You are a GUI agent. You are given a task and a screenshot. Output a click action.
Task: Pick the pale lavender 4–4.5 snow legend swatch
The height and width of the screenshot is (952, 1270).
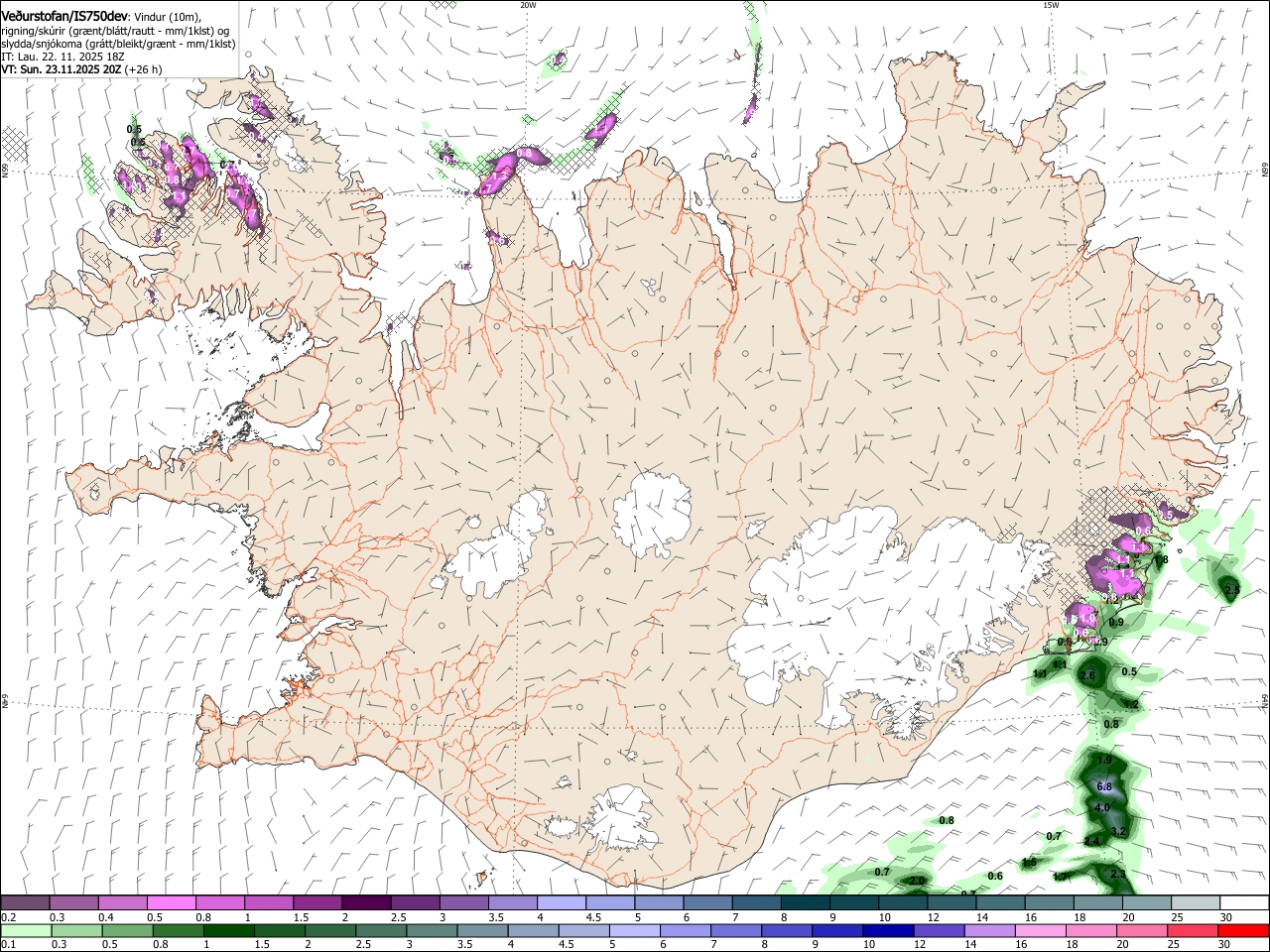click(562, 902)
